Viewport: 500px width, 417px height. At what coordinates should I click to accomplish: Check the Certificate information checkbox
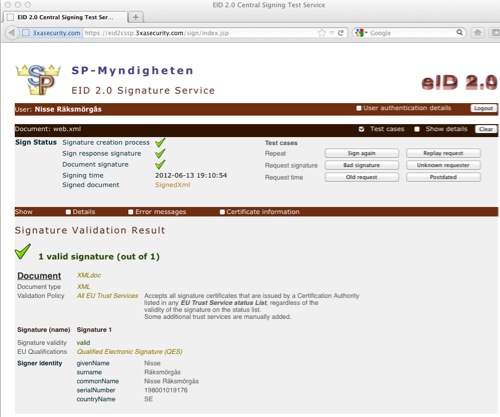coord(222,212)
